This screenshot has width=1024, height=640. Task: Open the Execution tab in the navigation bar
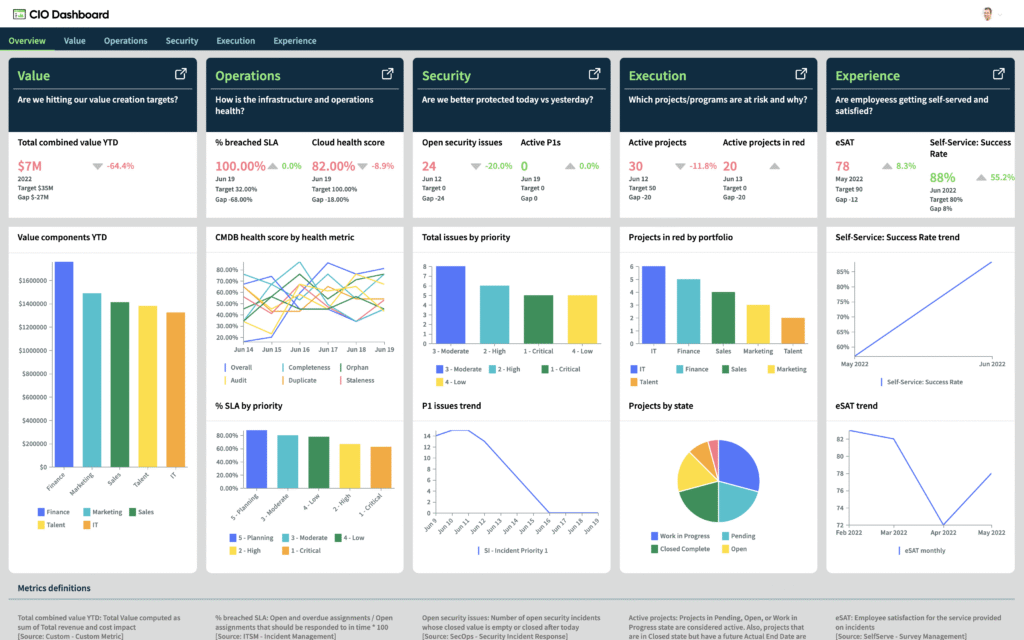235,40
